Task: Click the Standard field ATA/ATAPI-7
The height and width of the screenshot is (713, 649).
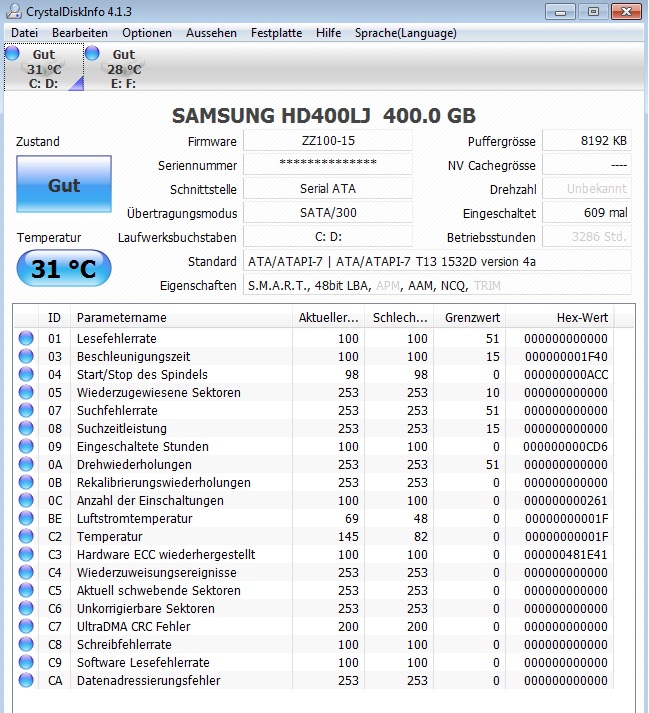Action: (x=438, y=261)
